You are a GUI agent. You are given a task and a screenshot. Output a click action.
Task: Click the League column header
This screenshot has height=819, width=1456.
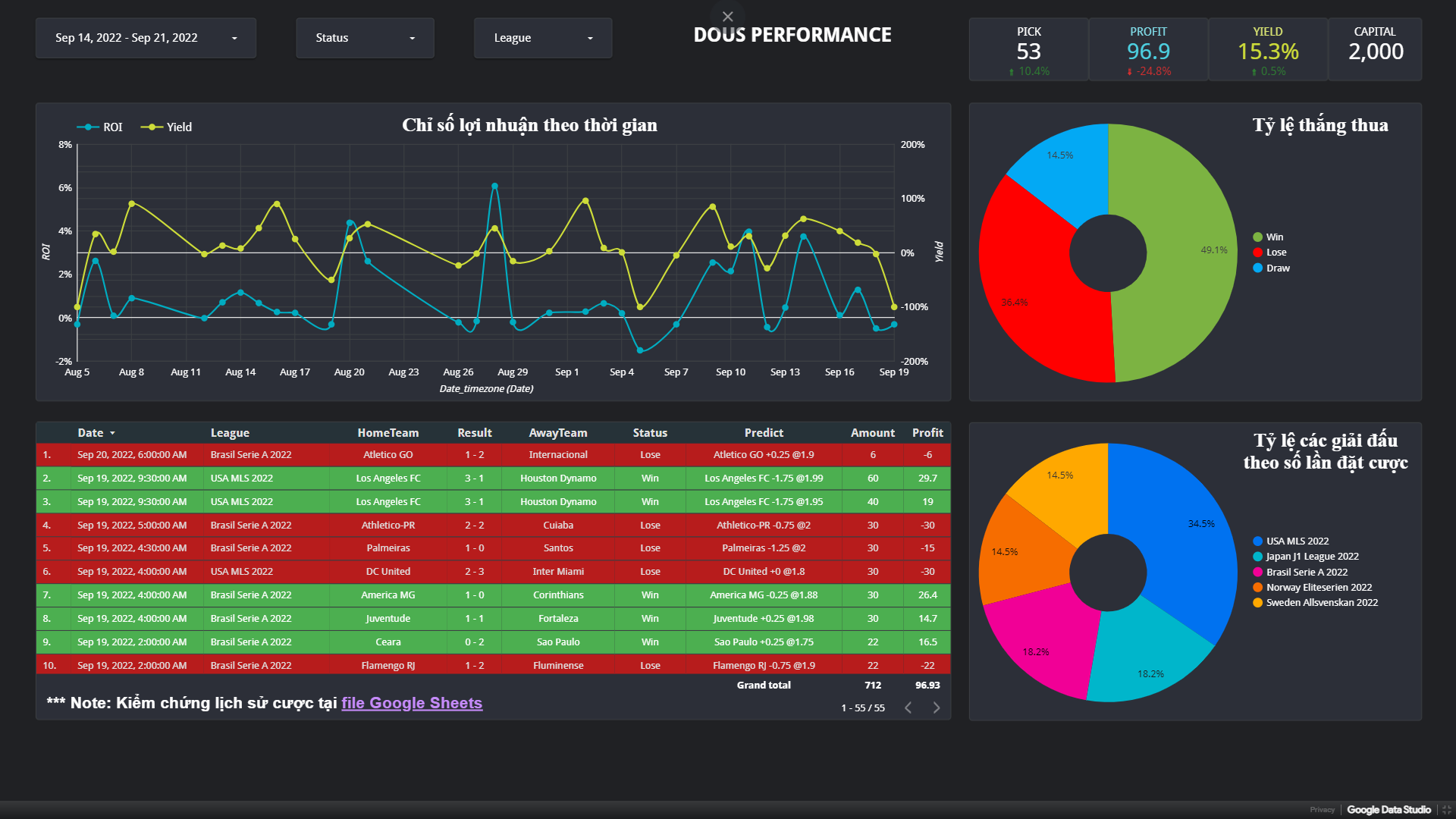[x=230, y=433]
